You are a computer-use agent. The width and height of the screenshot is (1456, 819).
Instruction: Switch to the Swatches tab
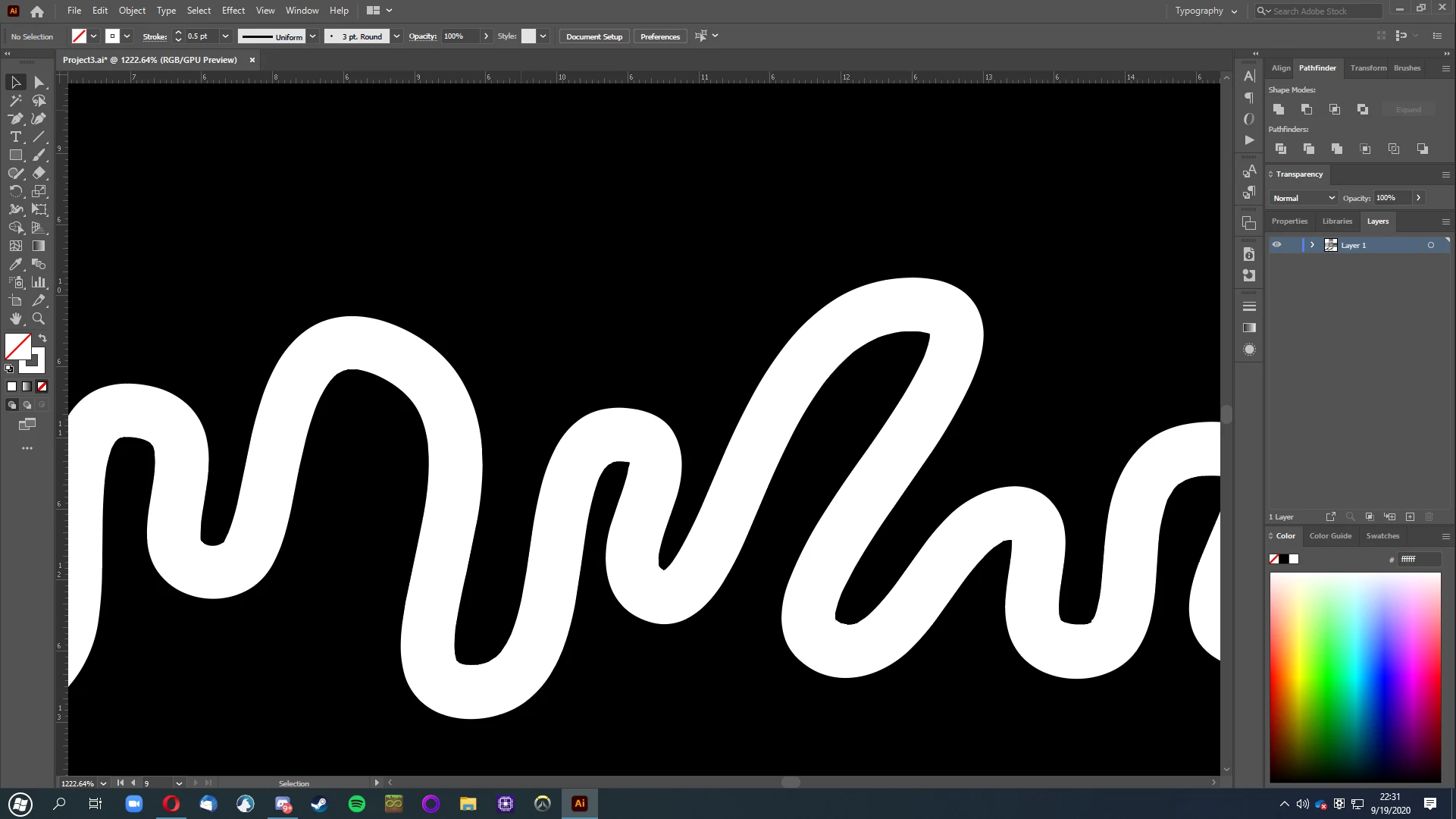(1382, 536)
